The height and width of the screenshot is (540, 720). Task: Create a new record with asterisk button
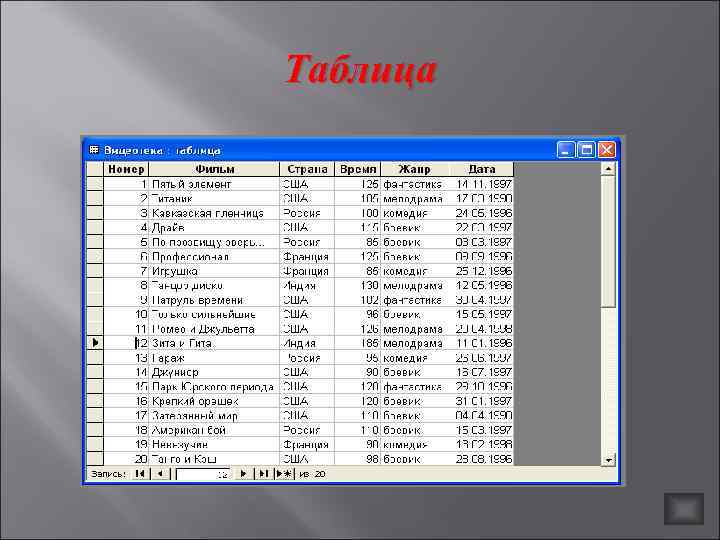click(284, 473)
